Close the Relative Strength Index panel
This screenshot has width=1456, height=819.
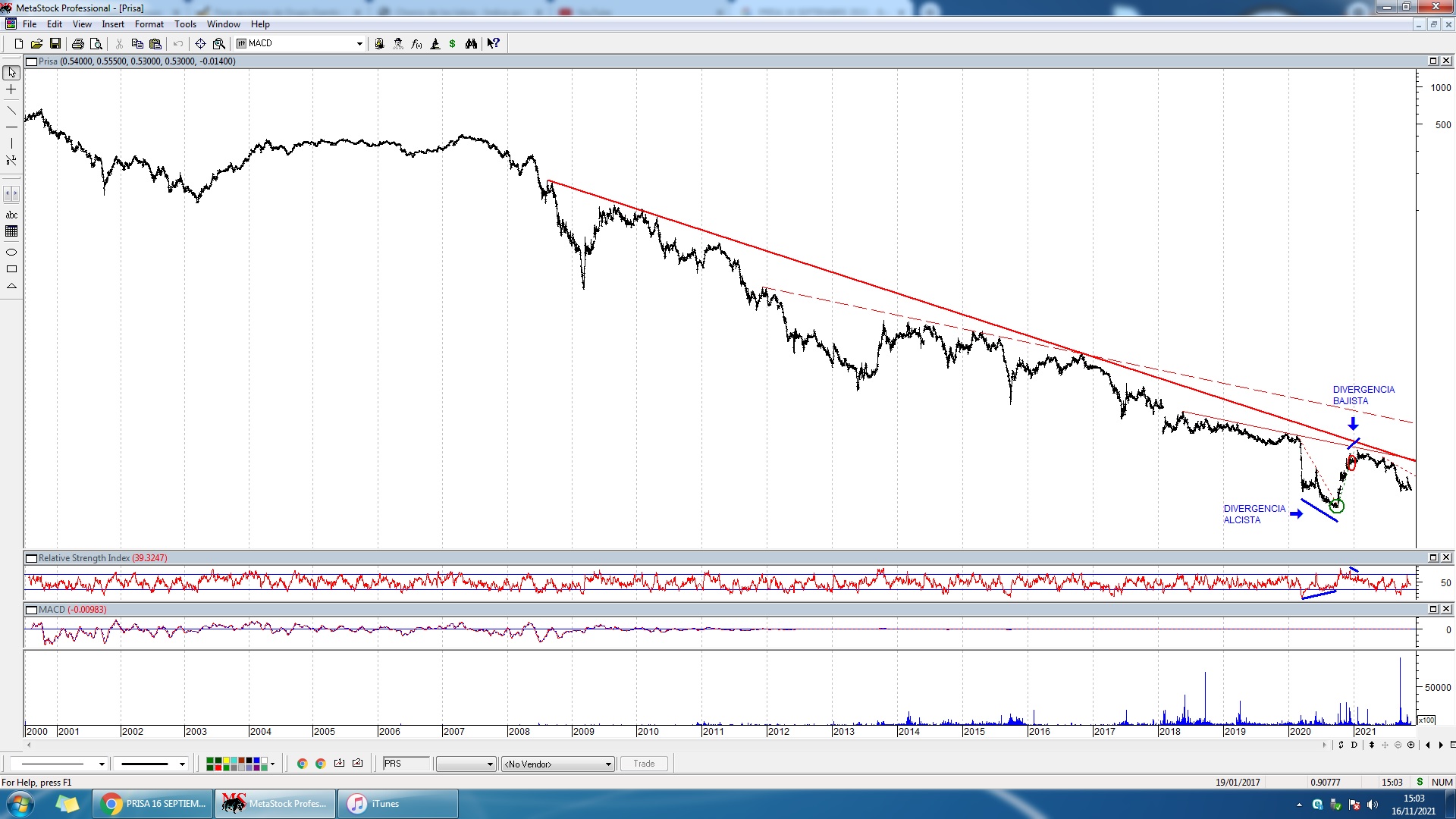click(x=1446, y=557)
